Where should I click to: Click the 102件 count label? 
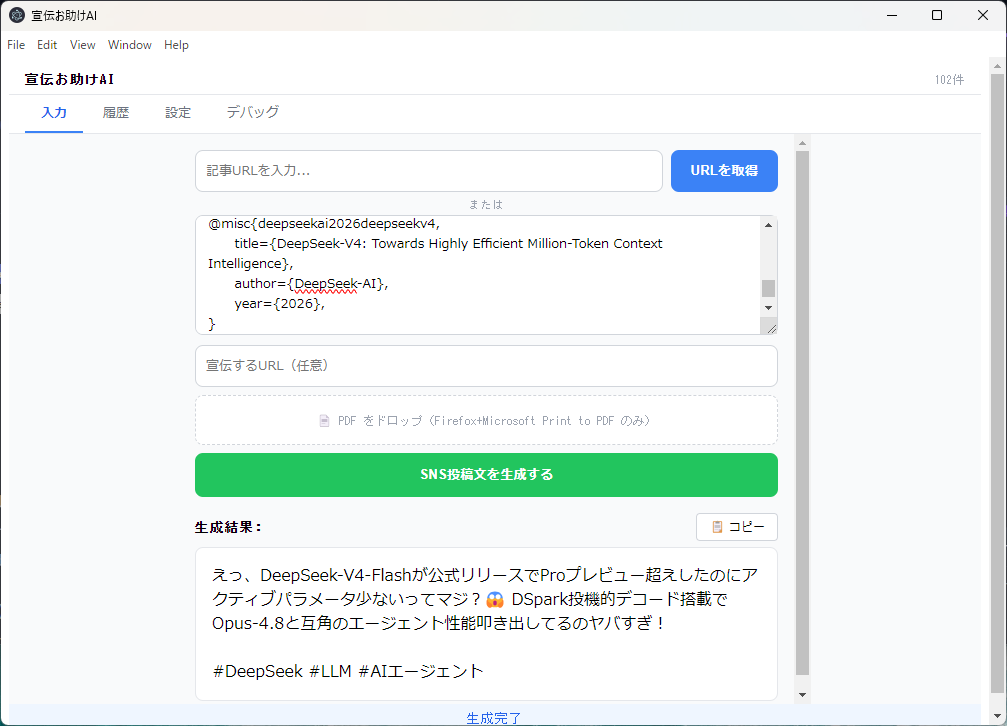coord(949,80)
